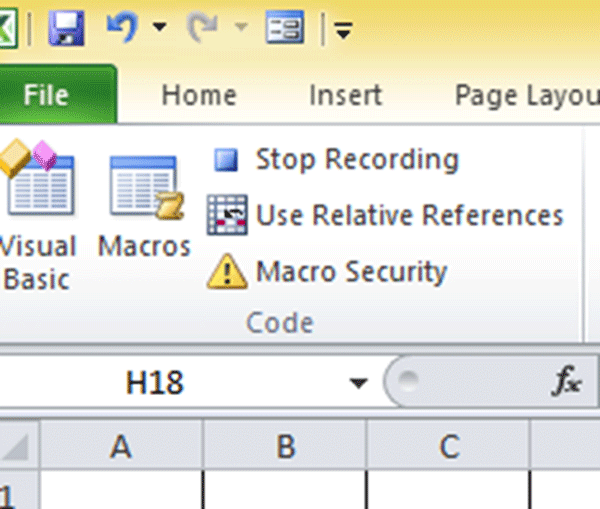This screenshot has width=600, height=509.
Task: Open the Macros list
Action: [x=144, y=207]
